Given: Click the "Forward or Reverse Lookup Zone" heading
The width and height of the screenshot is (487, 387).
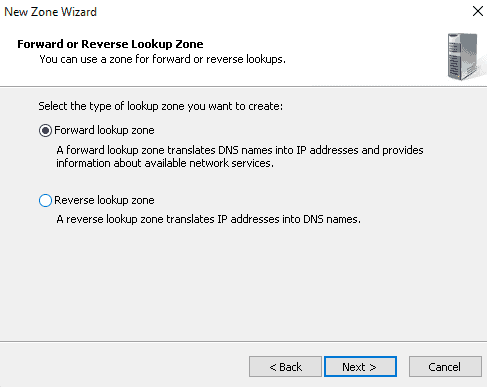Looking at the screenshot, I should pos(110,44).
